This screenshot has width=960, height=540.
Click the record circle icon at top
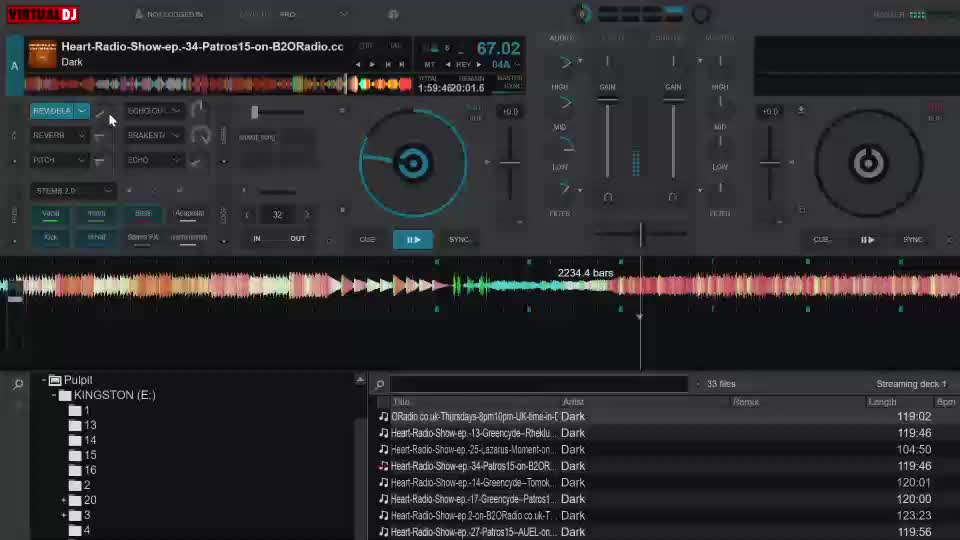[701, 14]
